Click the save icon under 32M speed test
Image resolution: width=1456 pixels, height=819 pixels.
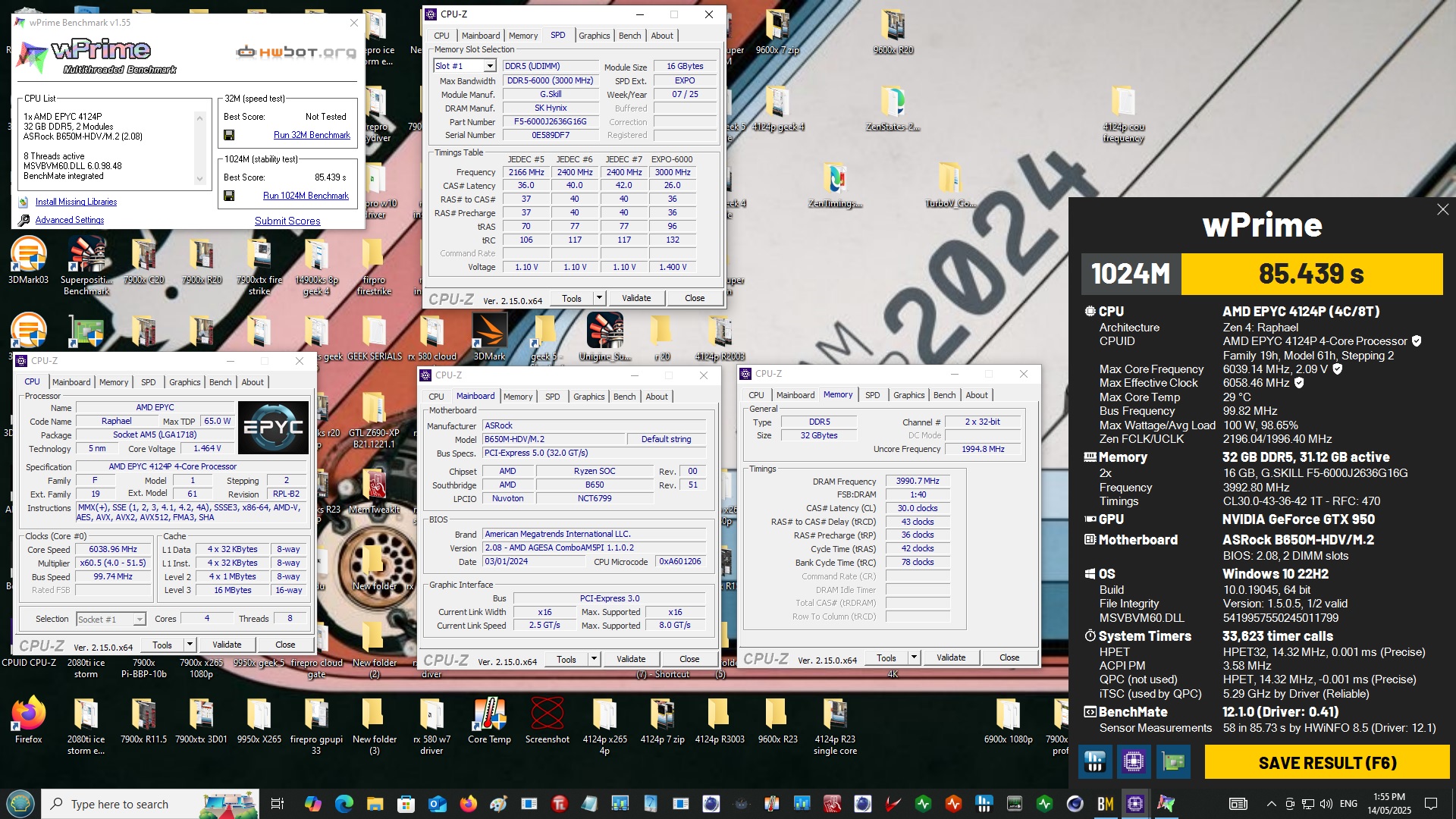pyautogui.click(x=229, y=135)
